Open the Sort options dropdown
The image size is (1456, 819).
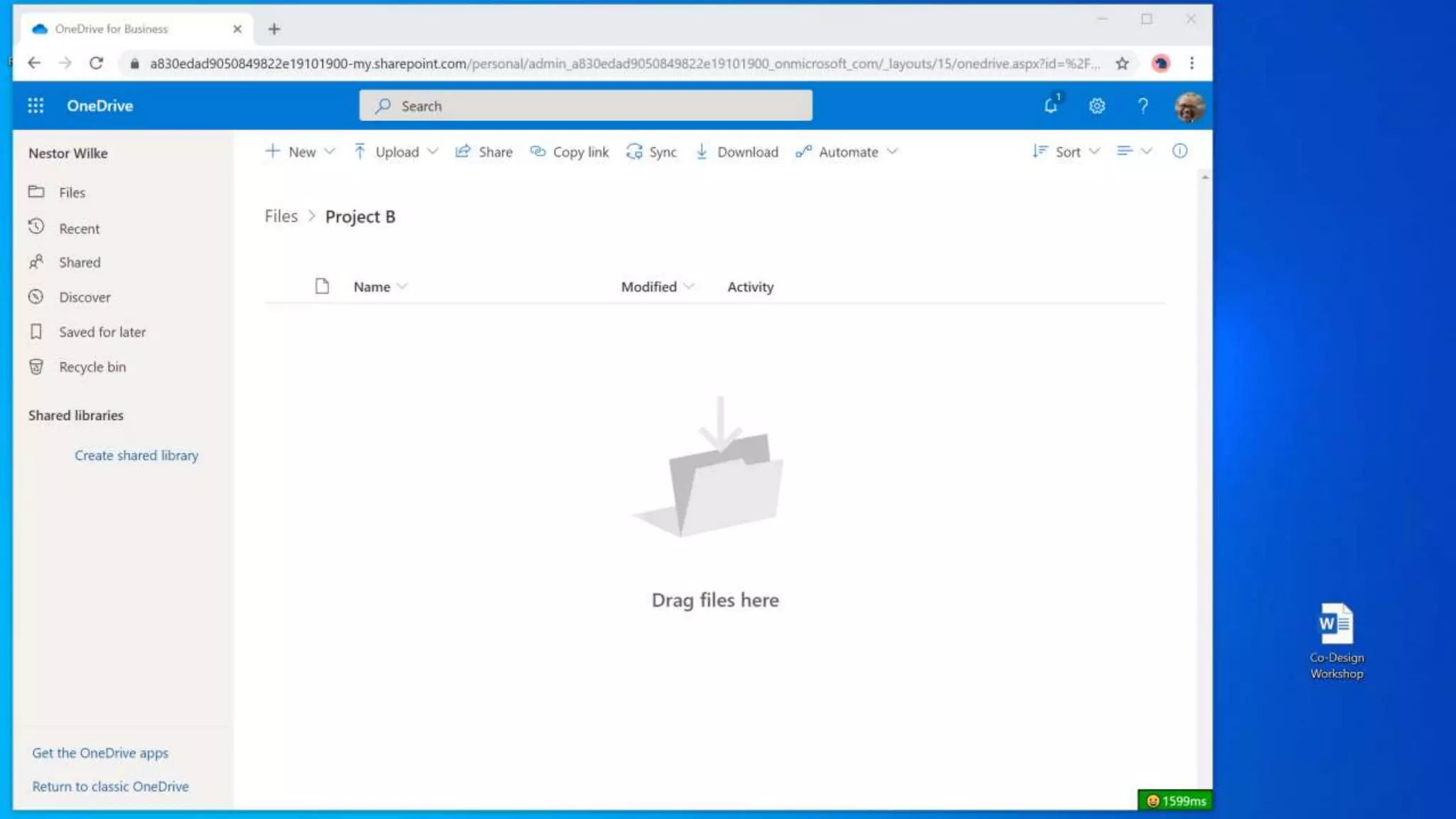click(x=1066, y=151)
